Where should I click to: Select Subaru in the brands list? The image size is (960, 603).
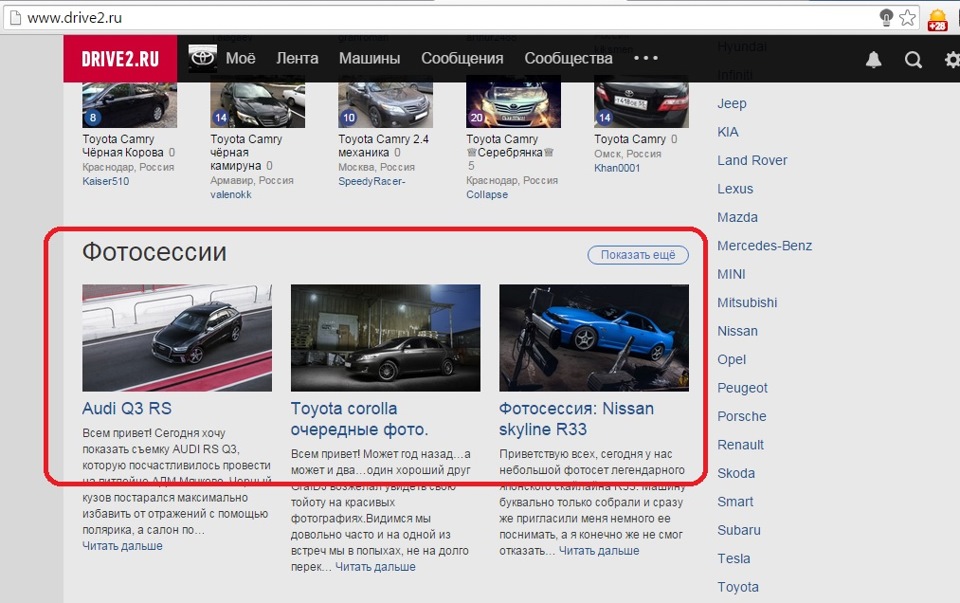(x=739, y=530)
